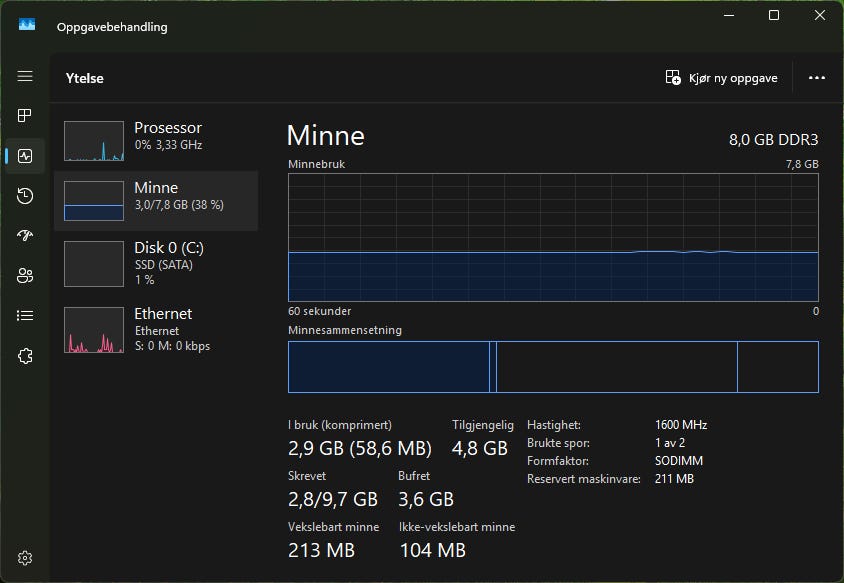Open the Users page icon
The image size is (844, 583).
point(25,276)
